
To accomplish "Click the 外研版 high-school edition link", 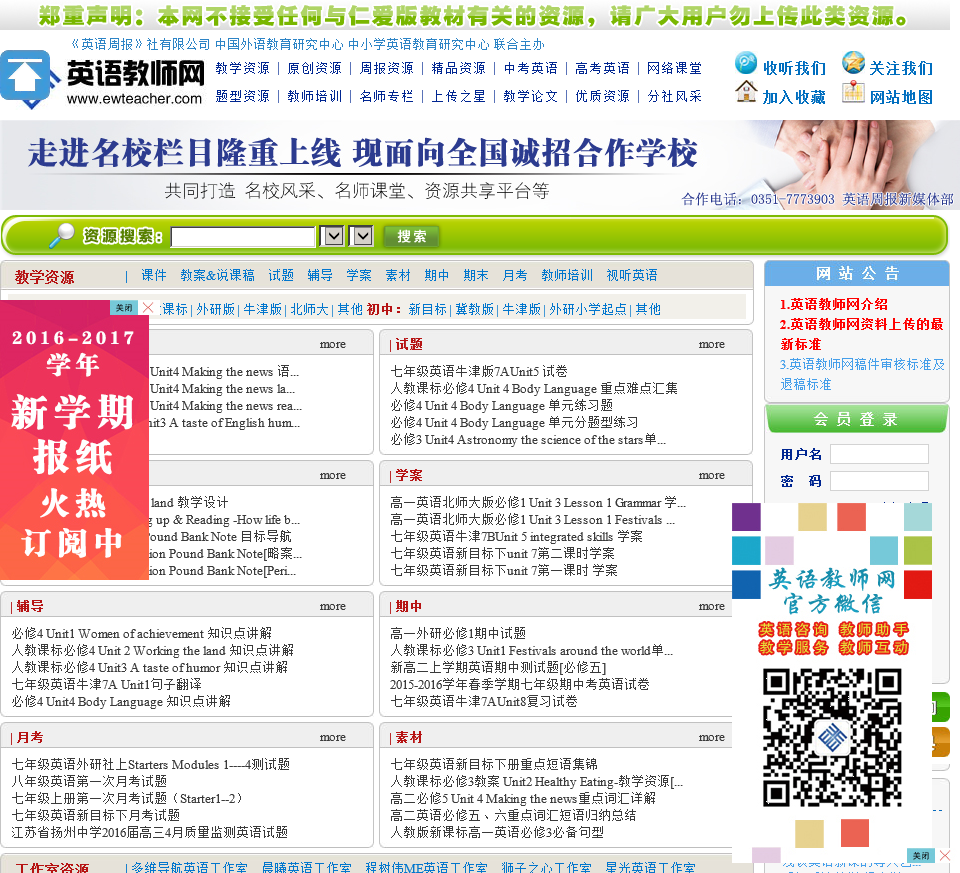I will click(216, 309).
